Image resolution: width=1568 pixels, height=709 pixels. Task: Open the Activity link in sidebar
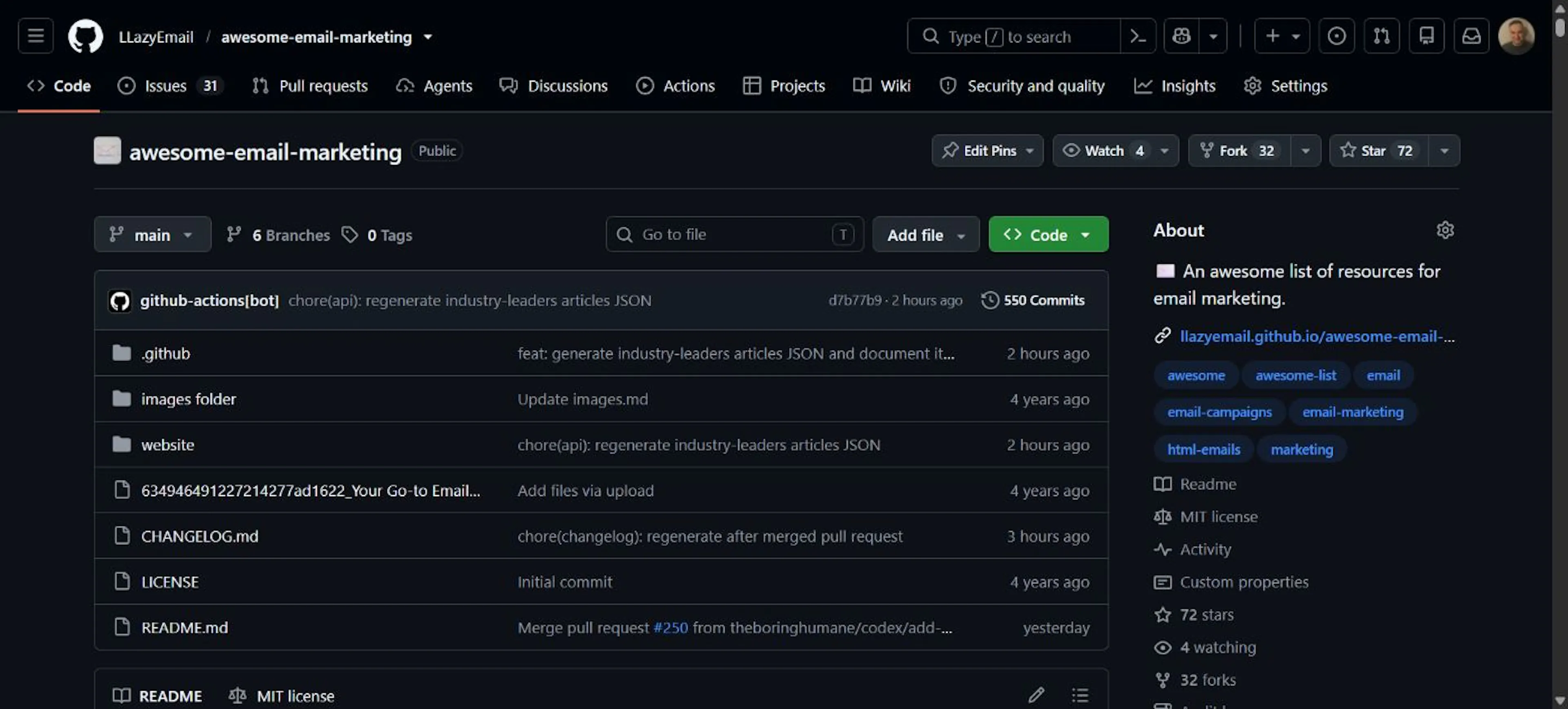(1192, 550)
